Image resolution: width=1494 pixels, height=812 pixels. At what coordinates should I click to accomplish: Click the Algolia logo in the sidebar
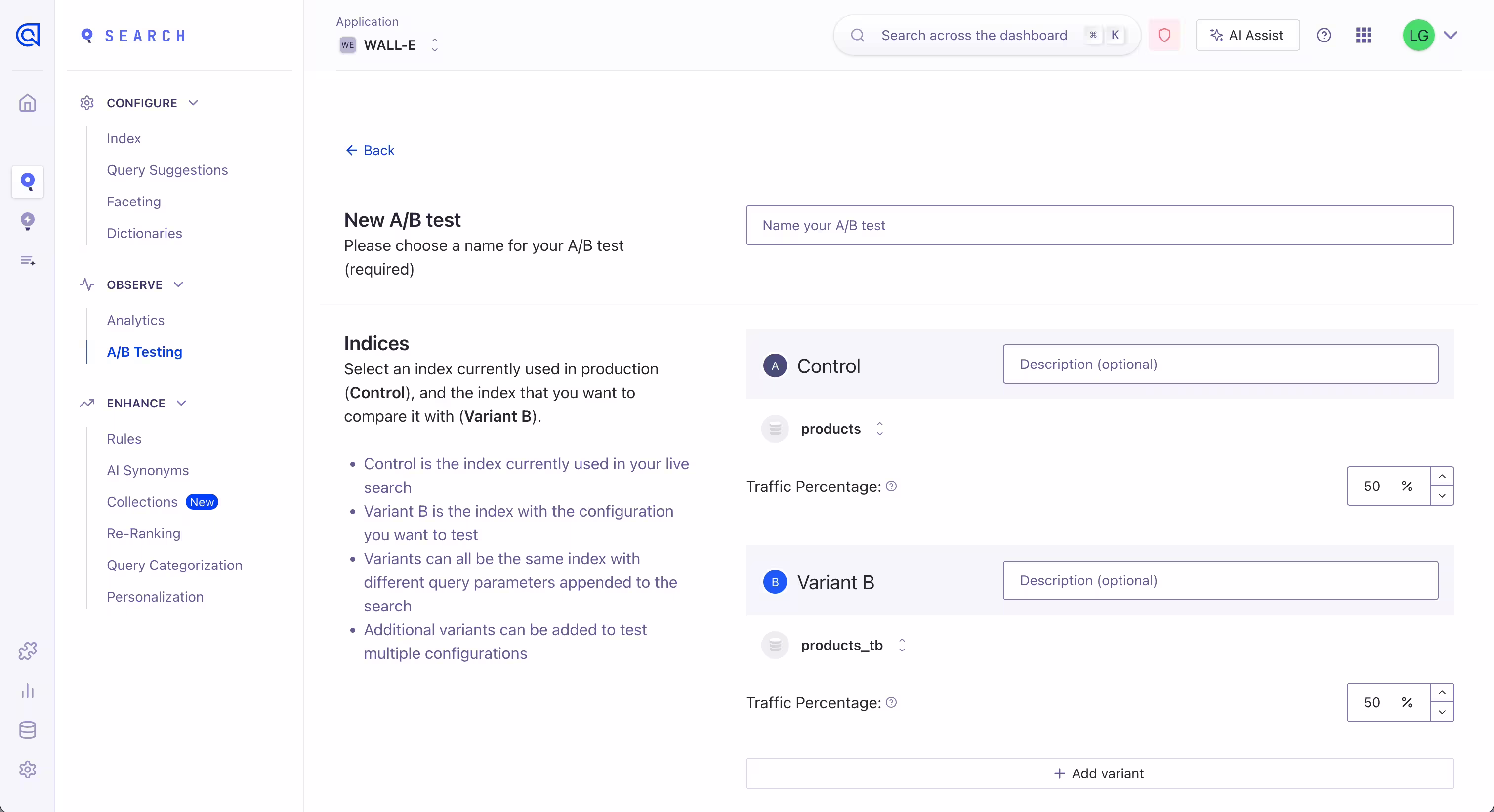pyautogui.click(x=27, y=35)
